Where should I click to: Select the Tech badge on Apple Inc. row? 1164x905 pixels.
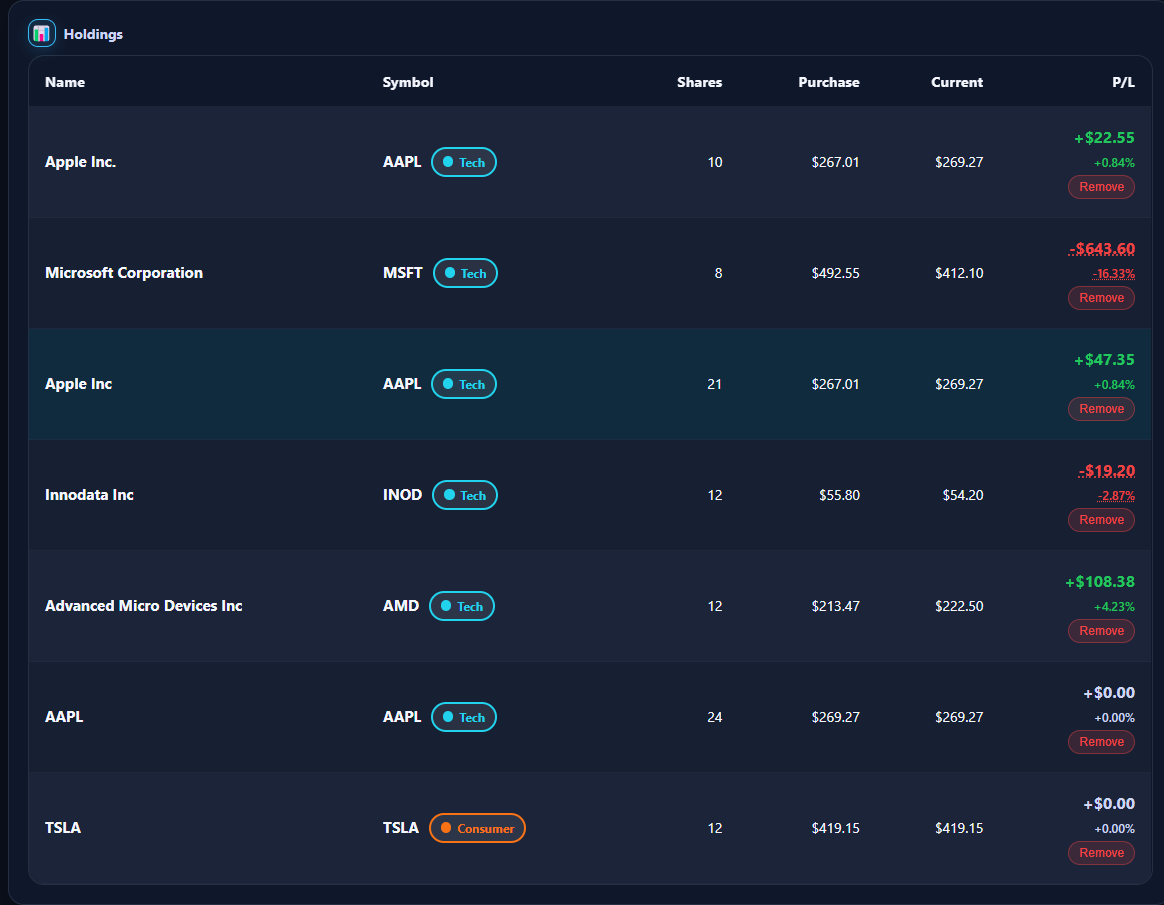(463, 161)
